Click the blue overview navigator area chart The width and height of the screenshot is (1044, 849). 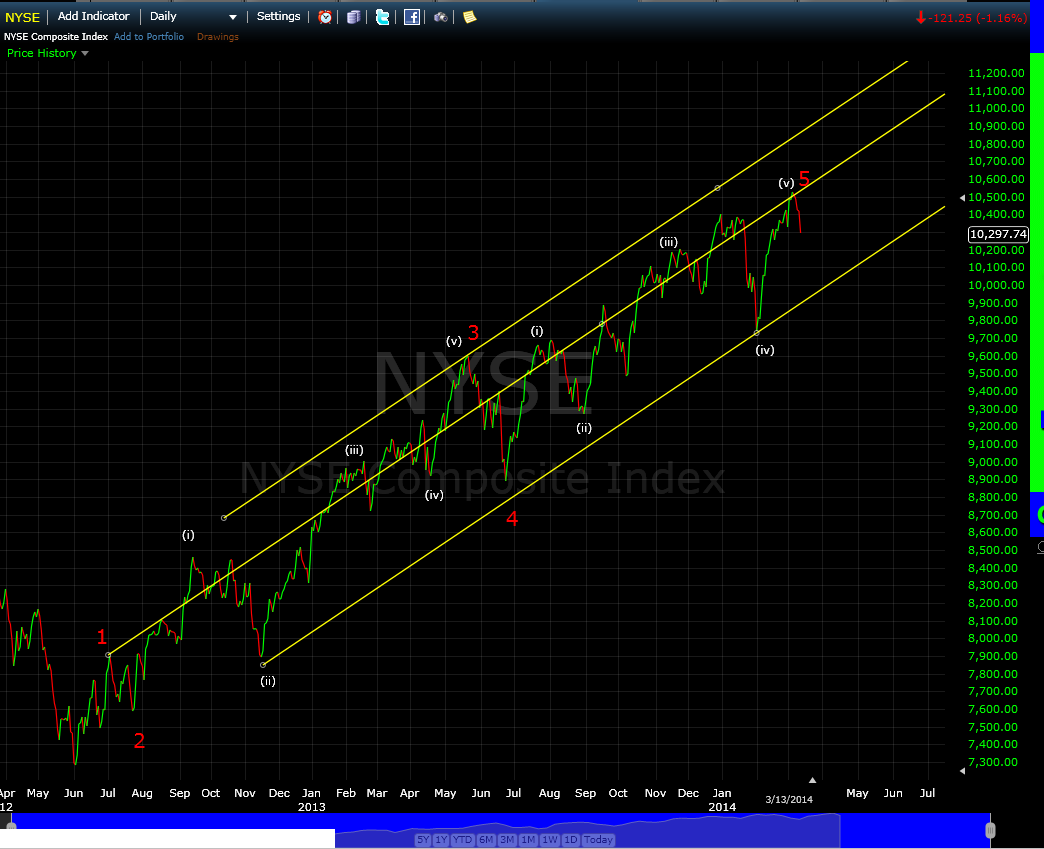click(x=587, y=830)
